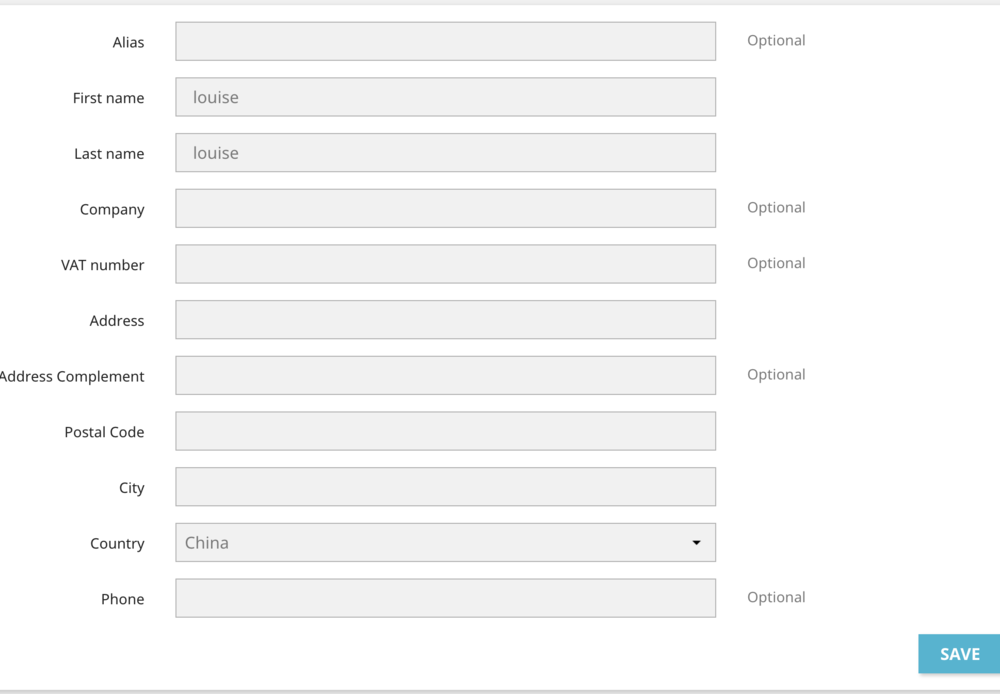Click inside the Alias input field
The height and width of the screenshot is (694, 1000).
[445, 41]
